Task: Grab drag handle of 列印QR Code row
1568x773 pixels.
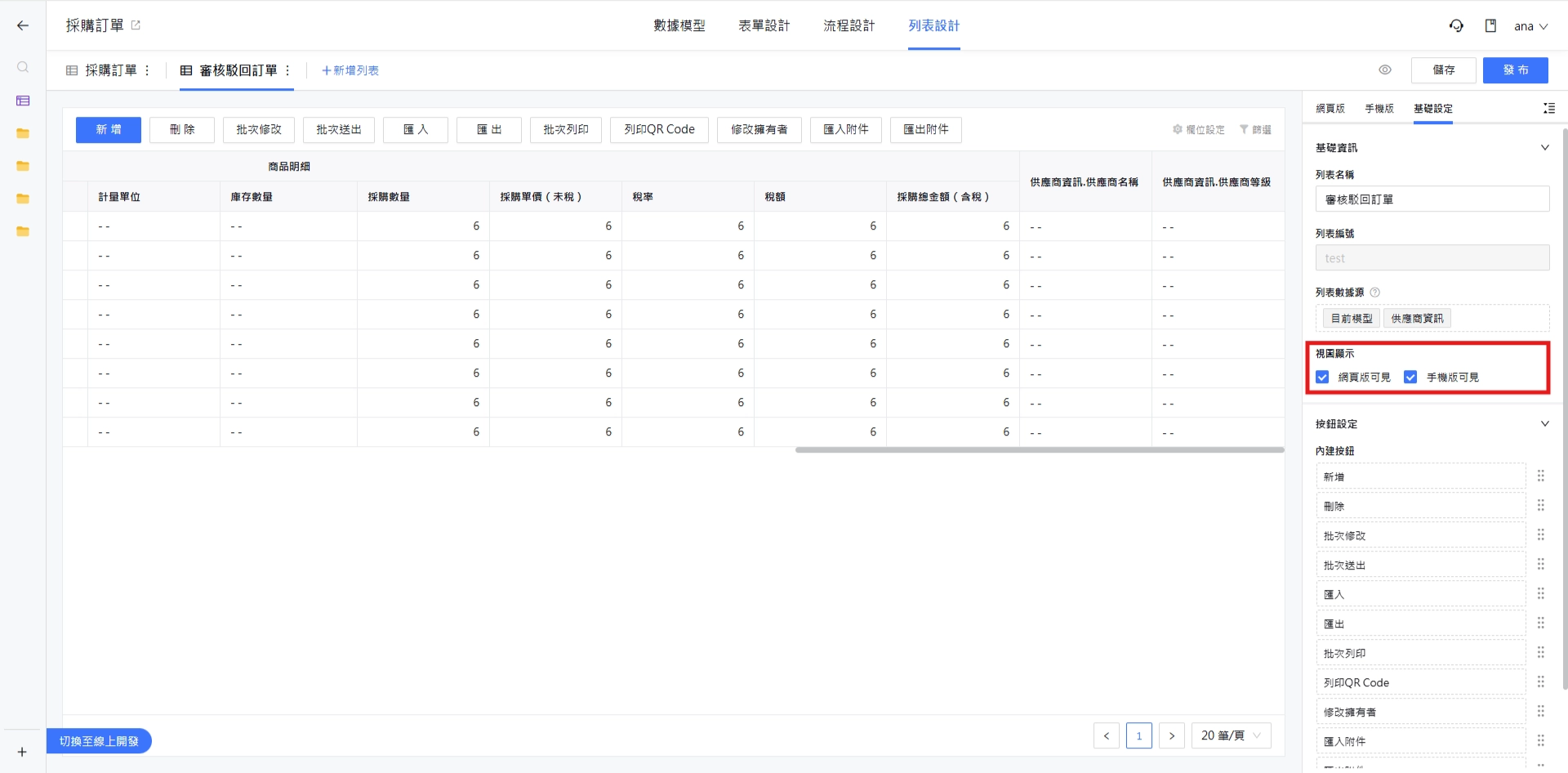Action: coord(1541,681)
